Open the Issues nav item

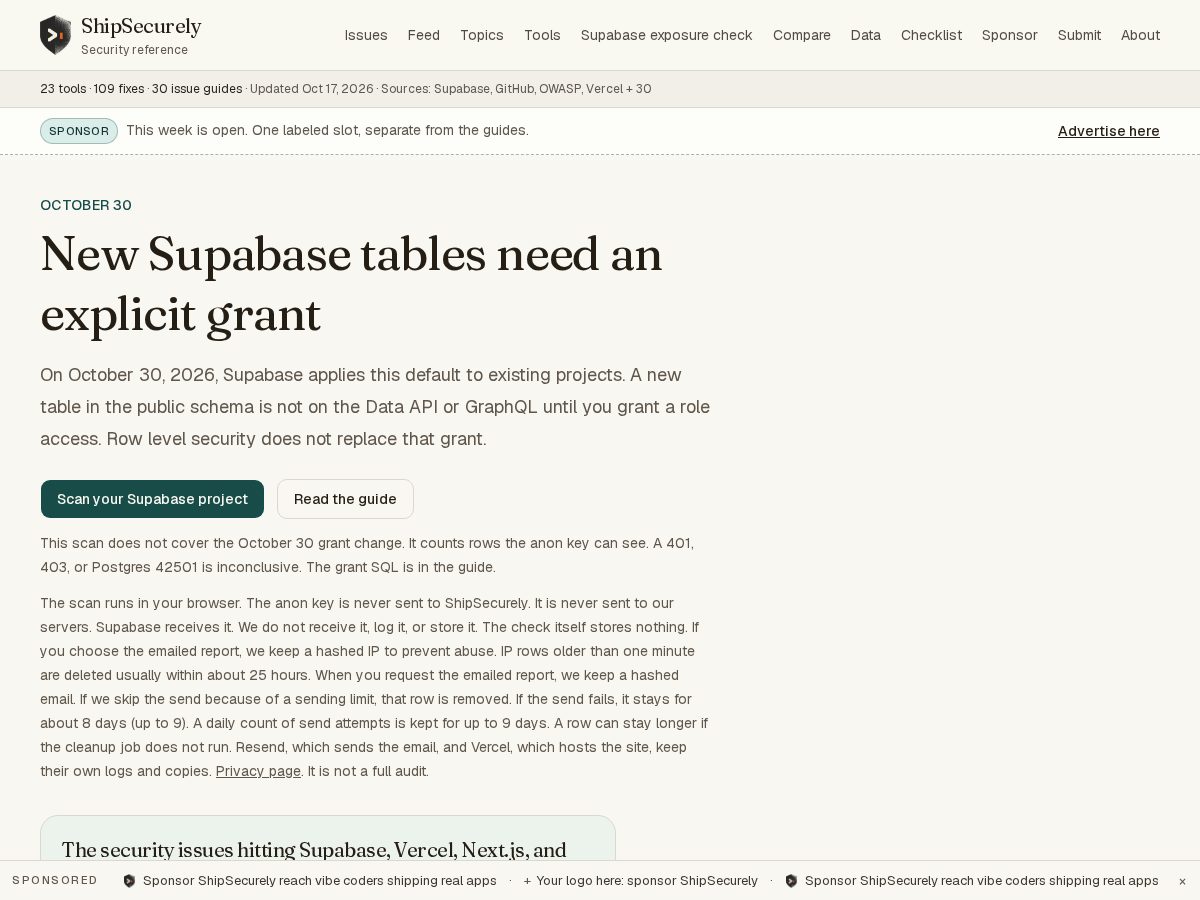pyautogui.click(x=366, y=35)
